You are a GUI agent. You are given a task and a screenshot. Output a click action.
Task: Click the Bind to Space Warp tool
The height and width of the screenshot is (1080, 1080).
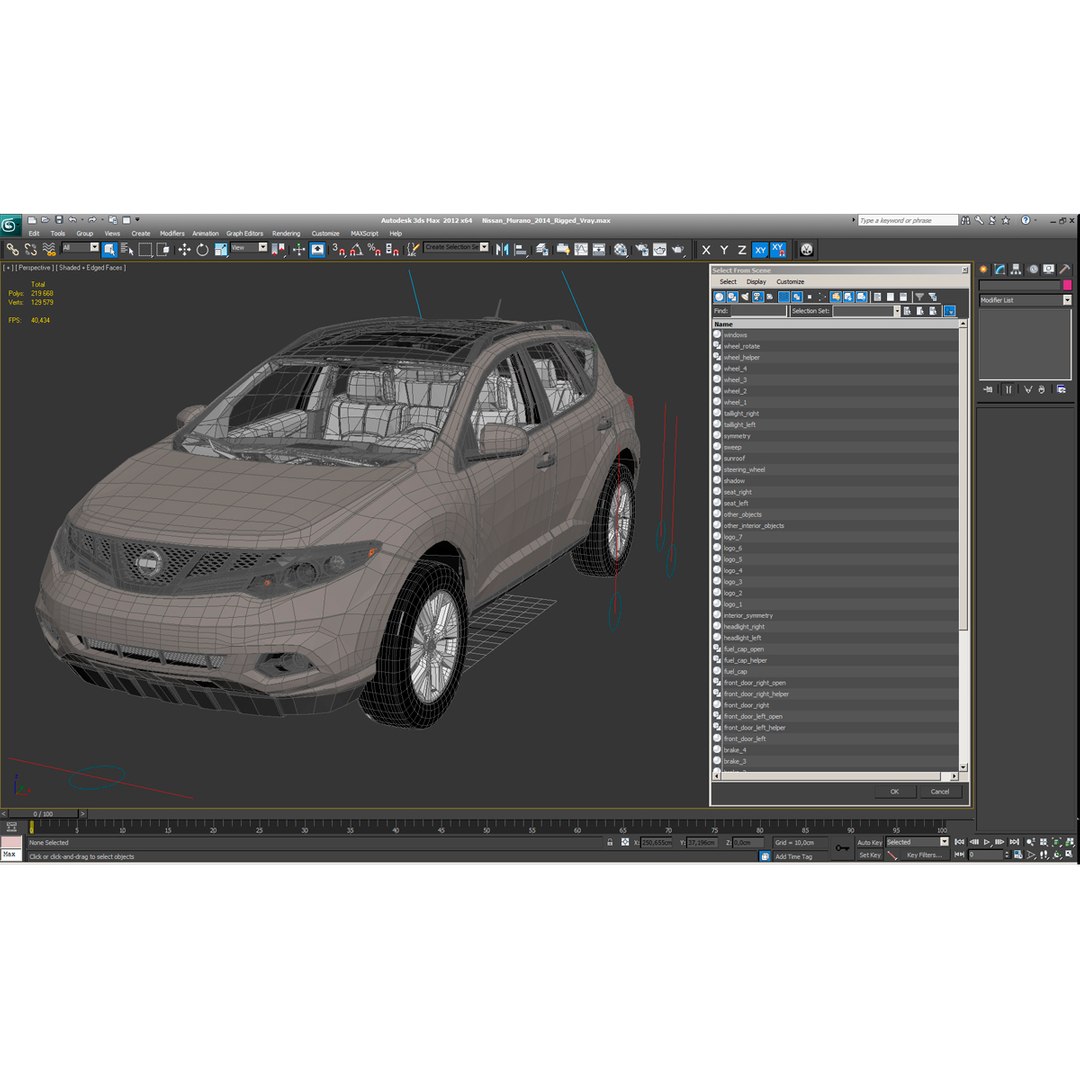49,250
